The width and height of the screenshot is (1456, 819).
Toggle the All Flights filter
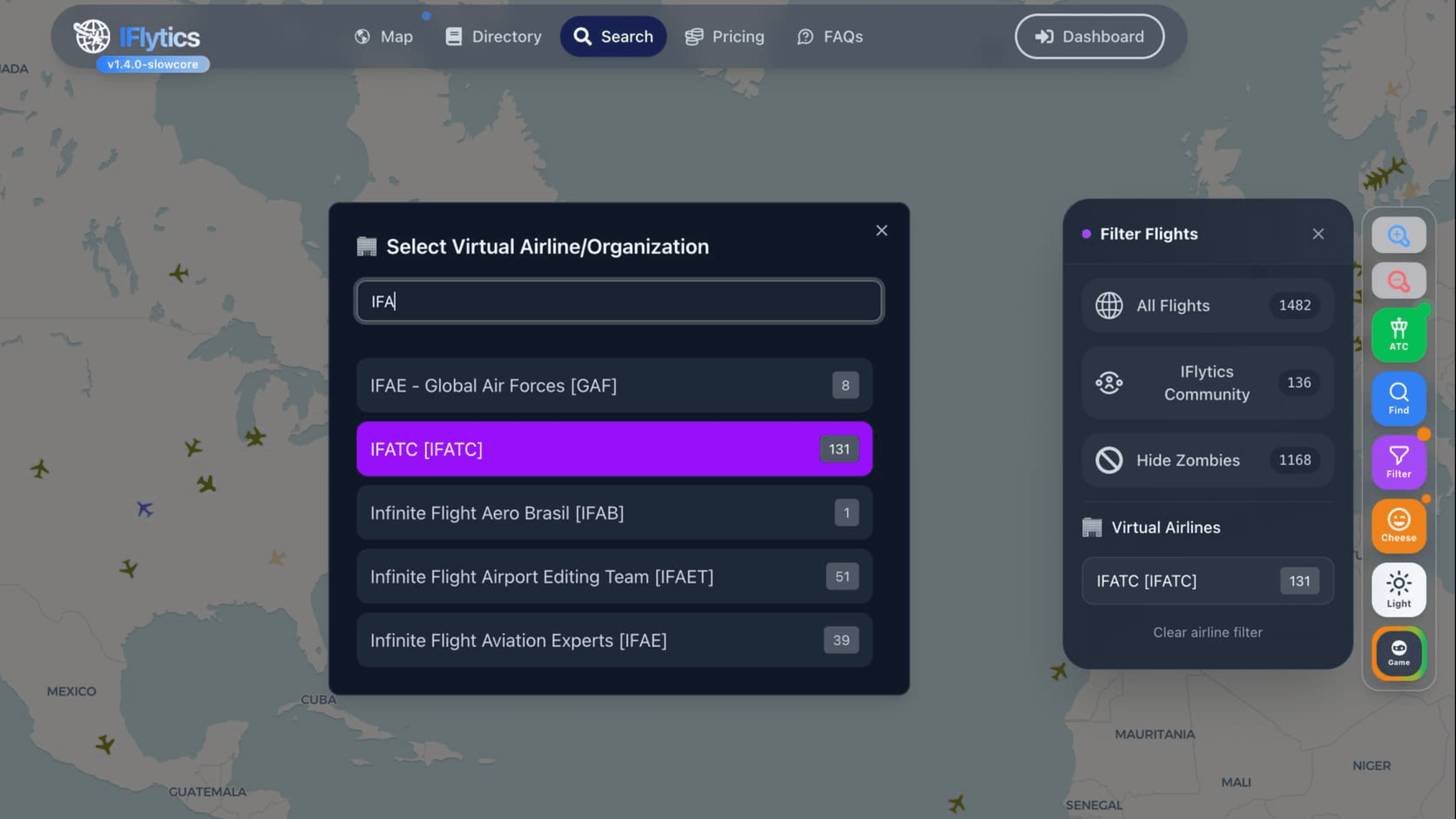coord(1207,305)
